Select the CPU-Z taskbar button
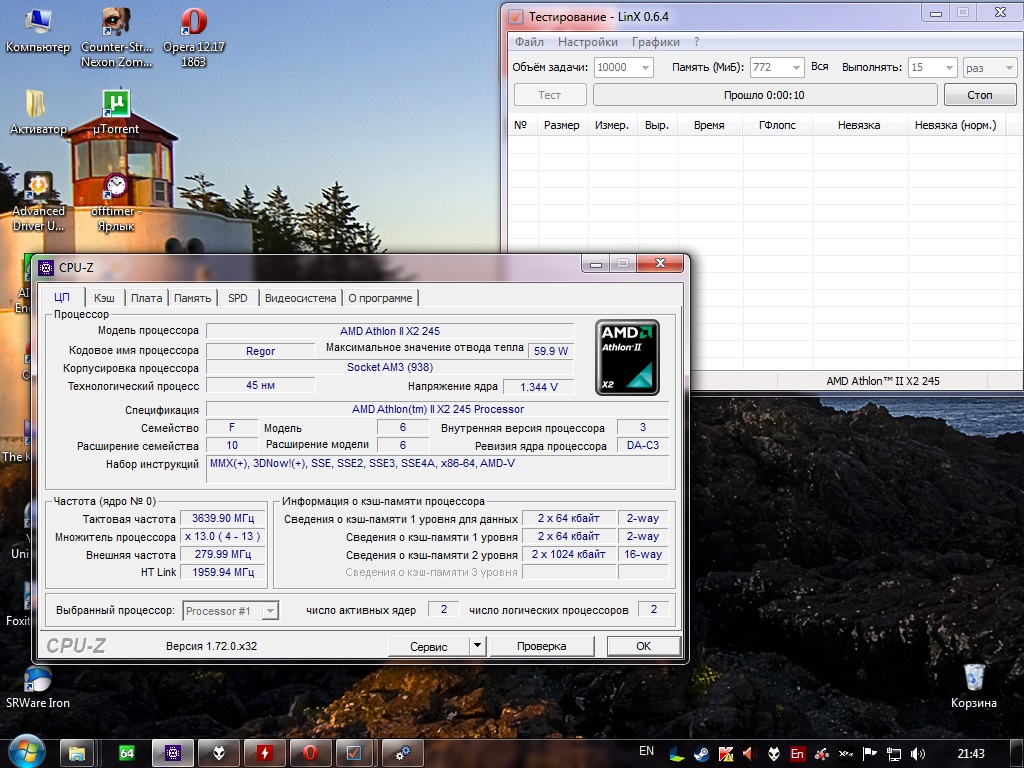Screen dimensions: 1024x768 pyautogui.click(x=173, y=754)
